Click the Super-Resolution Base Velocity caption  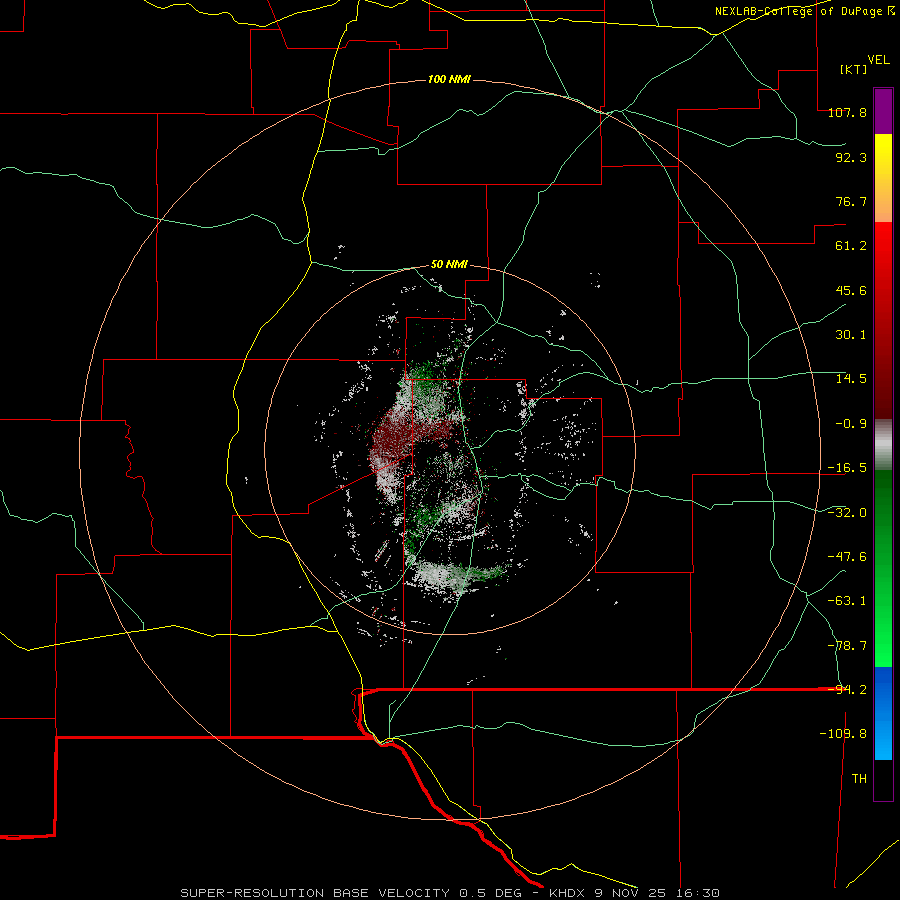449,893
